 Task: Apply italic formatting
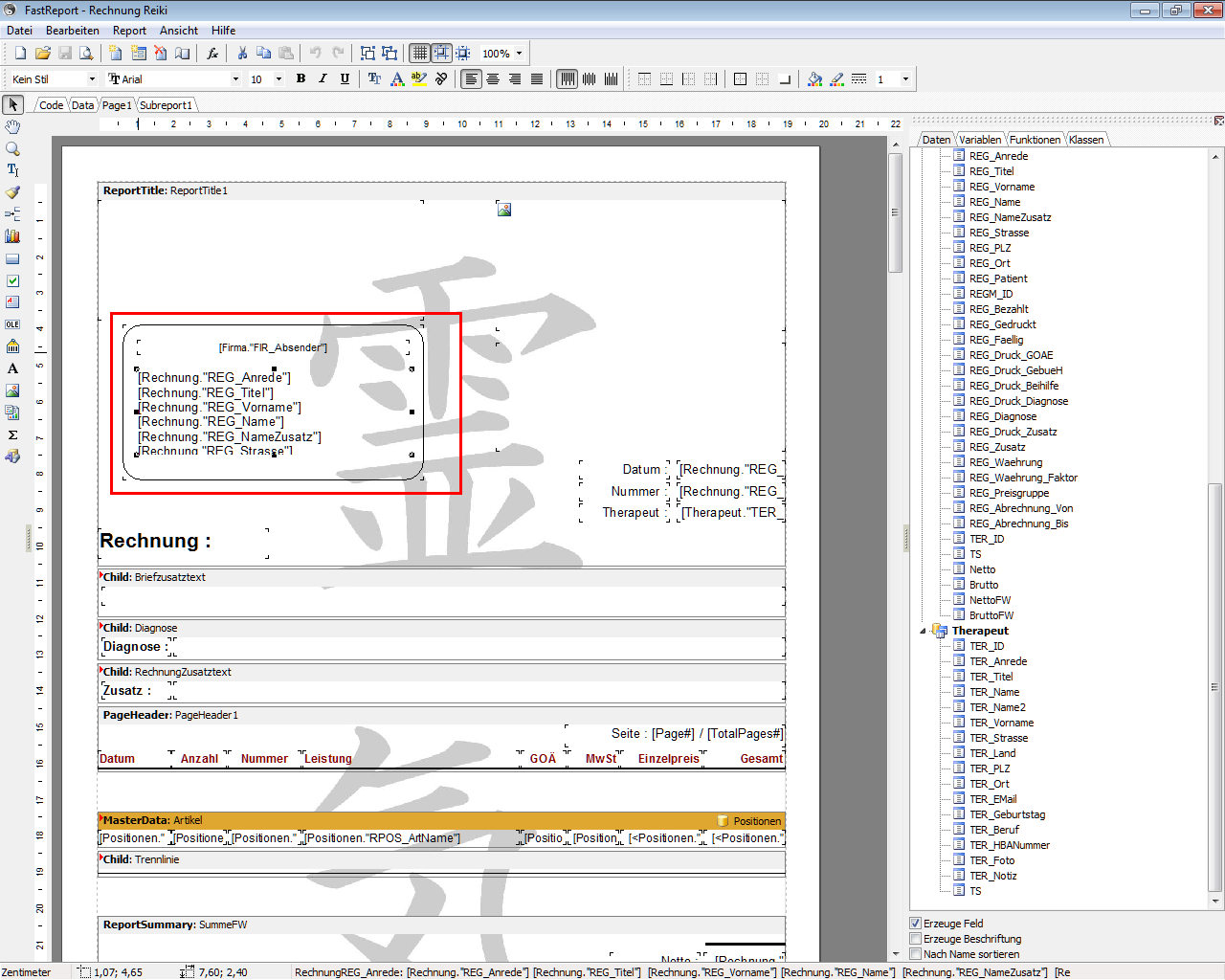click(x=323, y=79)
